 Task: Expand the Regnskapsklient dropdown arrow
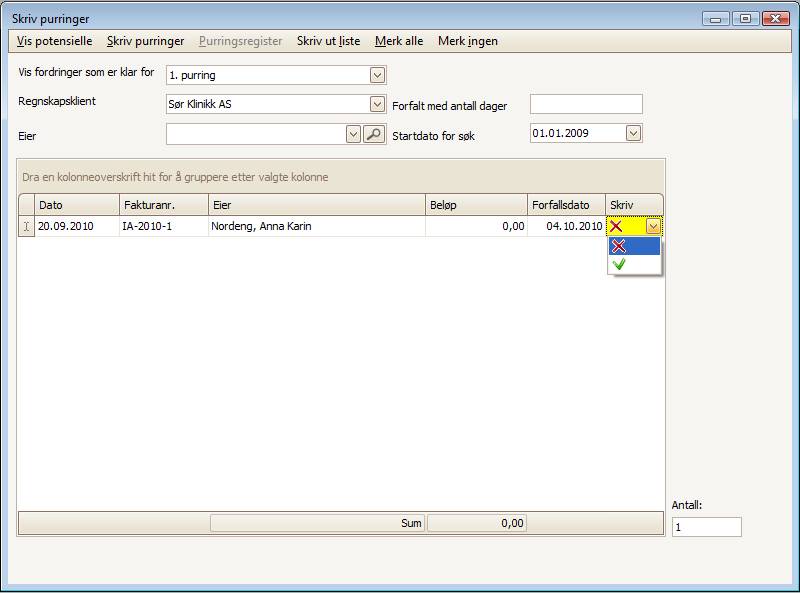[x=377, y=104]
